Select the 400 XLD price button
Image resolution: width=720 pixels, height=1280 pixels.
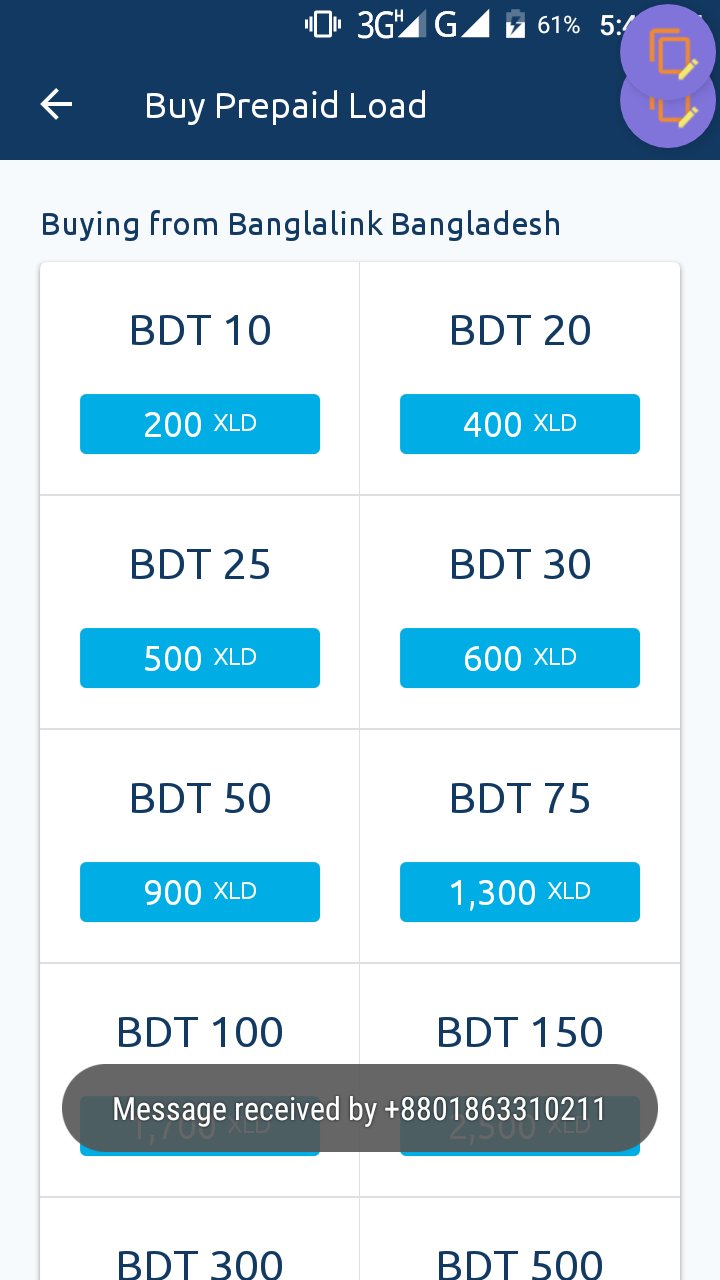[x=520, y=424]
